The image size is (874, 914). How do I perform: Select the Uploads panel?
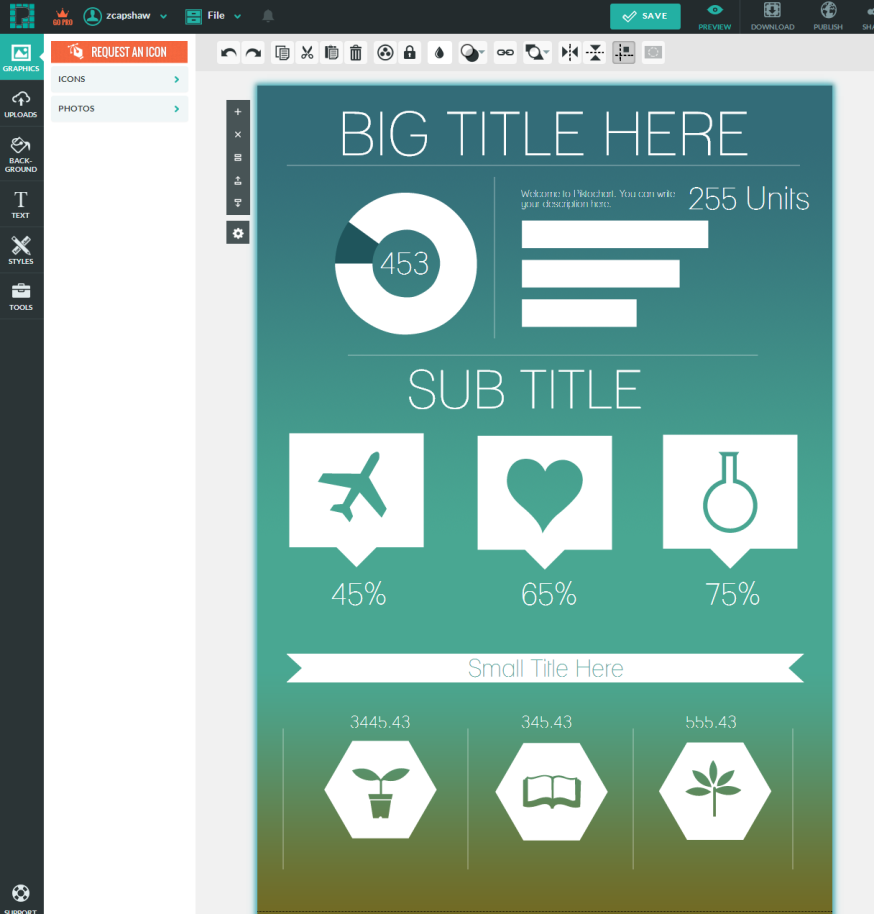tap(21, 102)
